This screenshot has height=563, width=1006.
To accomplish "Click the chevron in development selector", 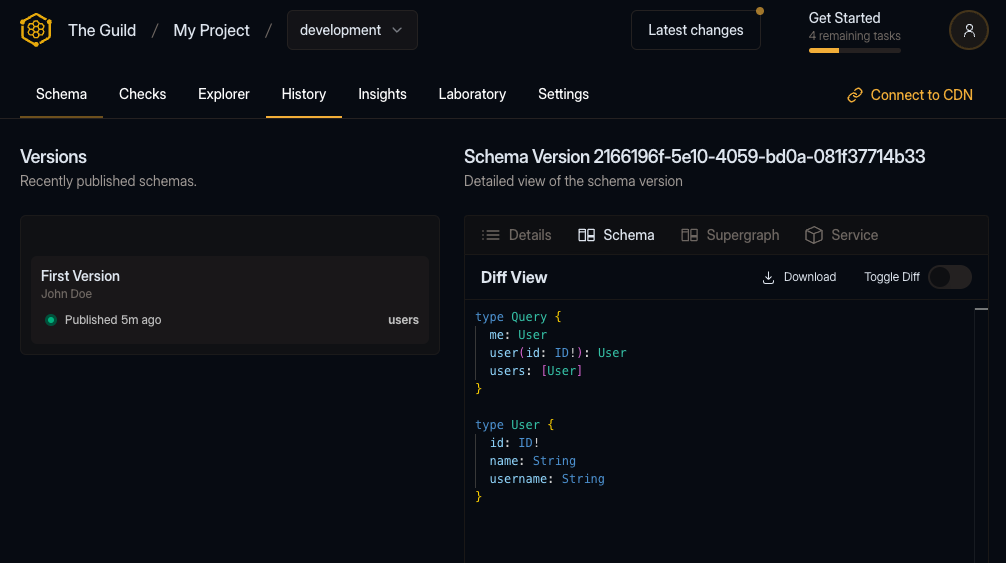I will [397, 30].
